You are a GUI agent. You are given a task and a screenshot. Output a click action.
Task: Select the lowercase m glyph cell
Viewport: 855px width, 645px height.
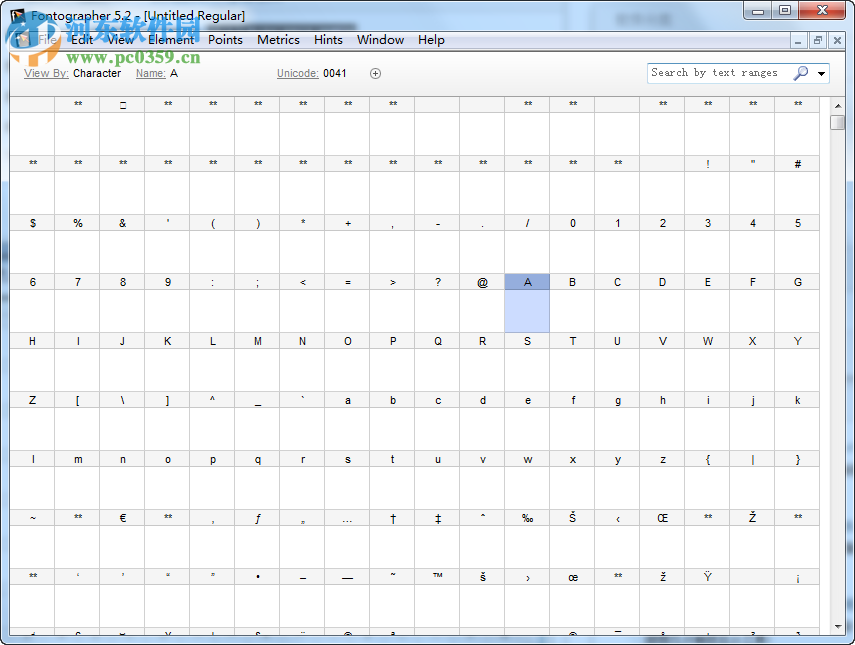tap(77, 480)
